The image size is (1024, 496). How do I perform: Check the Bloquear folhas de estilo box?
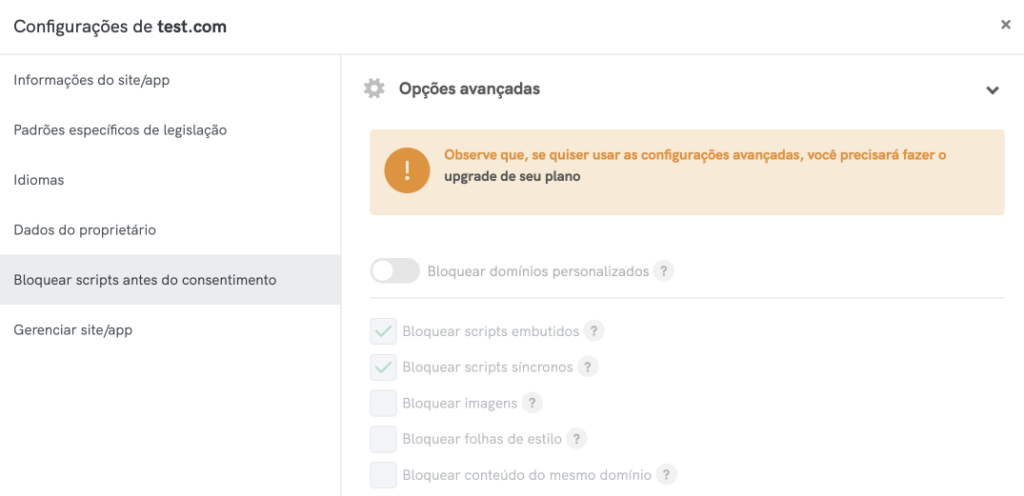tap(383, 439)
